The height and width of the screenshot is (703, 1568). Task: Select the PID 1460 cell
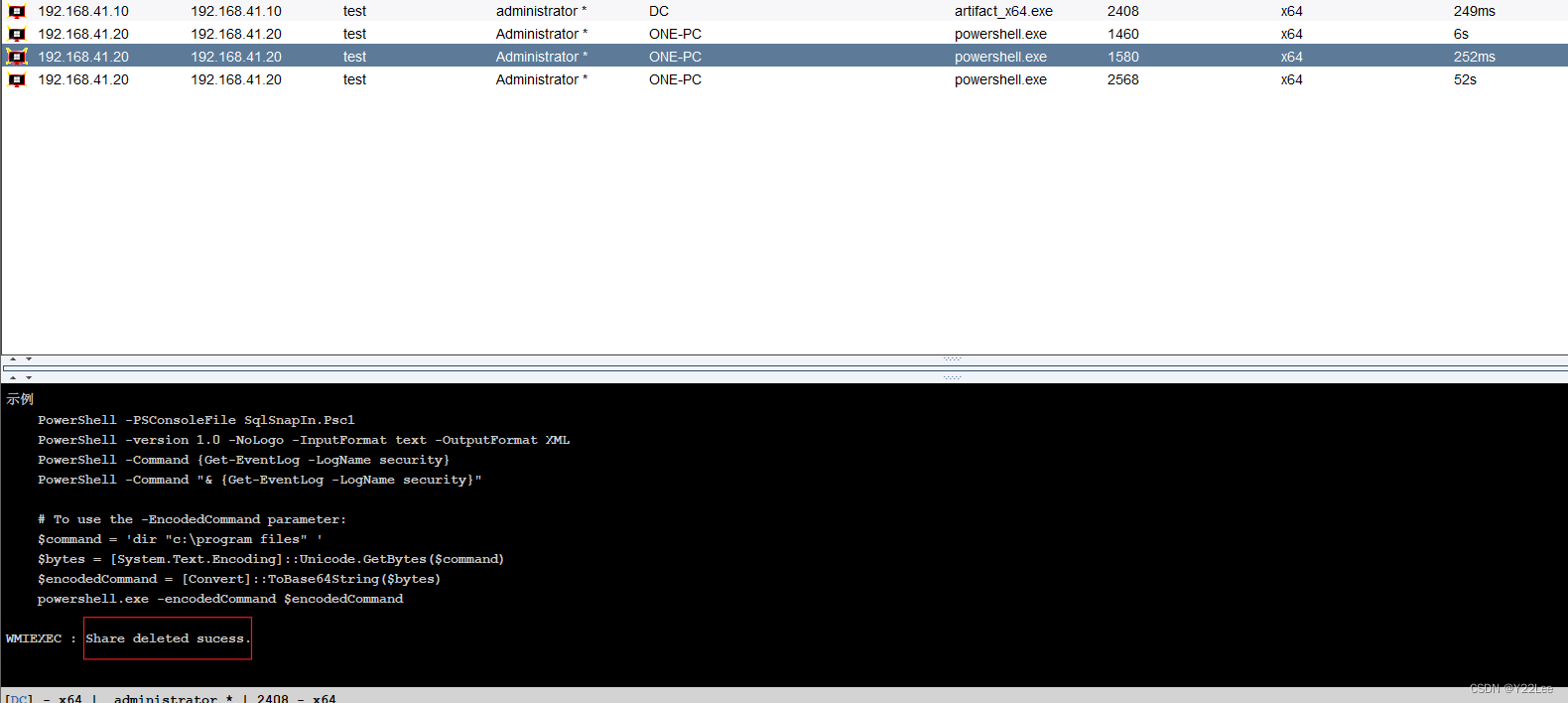[1123, 34]
